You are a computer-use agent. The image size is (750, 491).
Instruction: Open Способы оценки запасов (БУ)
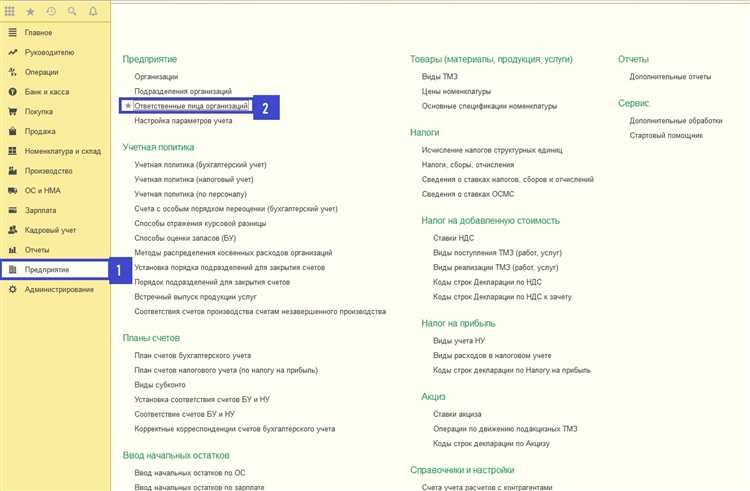(x=185, y=238)
